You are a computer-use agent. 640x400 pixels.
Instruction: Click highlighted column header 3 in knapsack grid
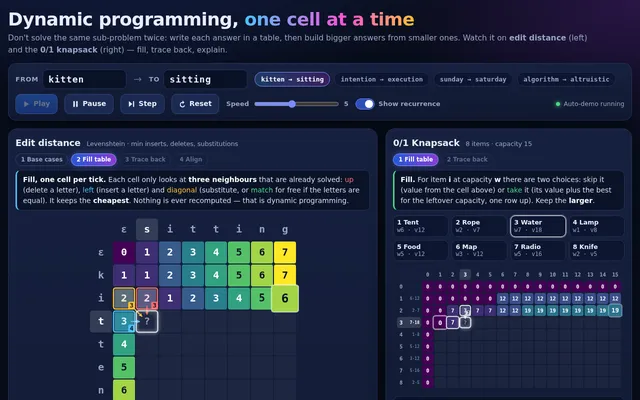[x=465, y=275]
